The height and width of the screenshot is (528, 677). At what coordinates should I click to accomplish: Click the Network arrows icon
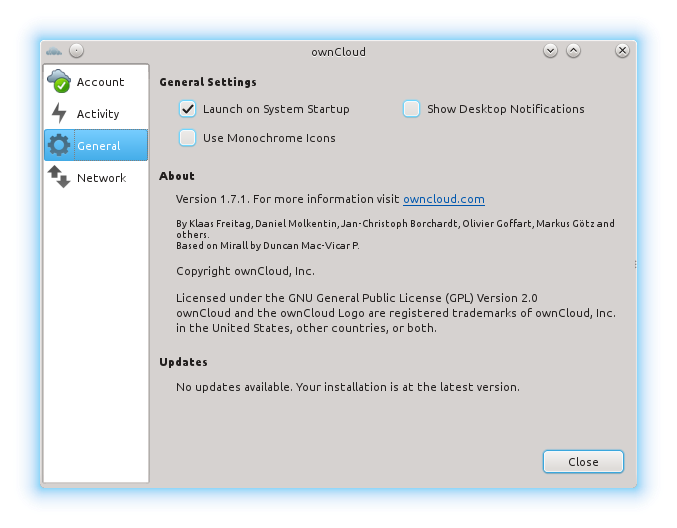point(59,177)
